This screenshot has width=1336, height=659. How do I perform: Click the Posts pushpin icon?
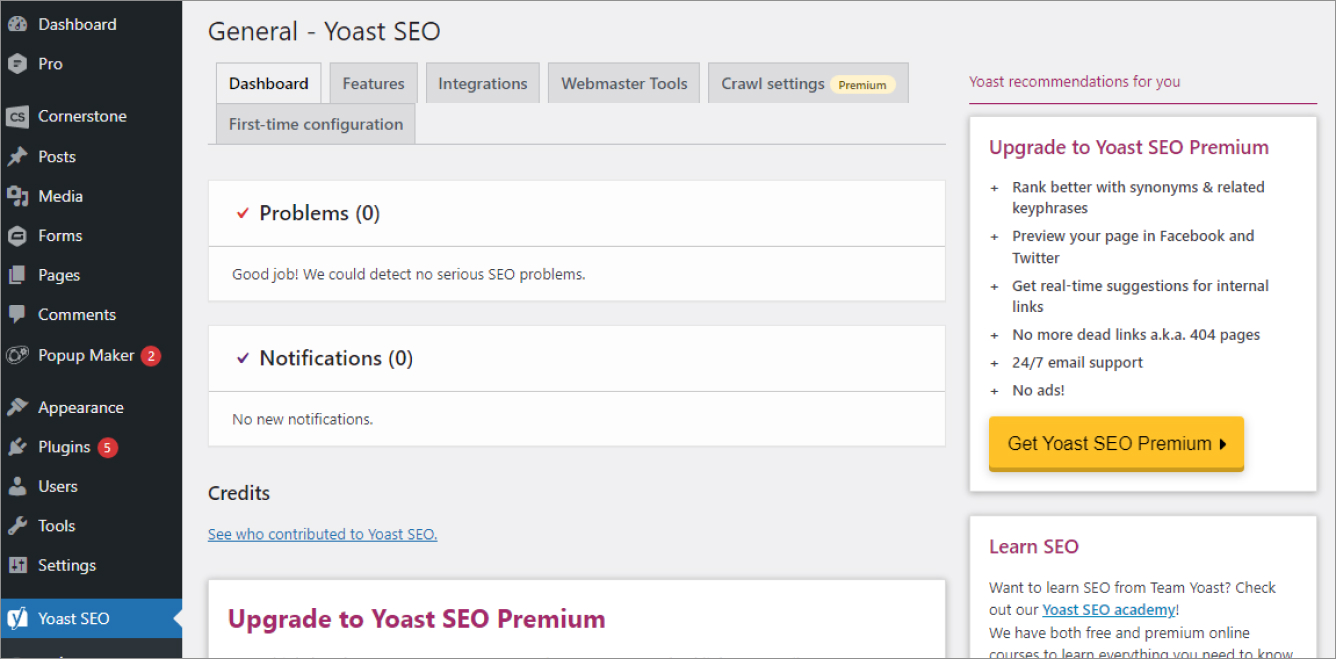click(17, 157)
